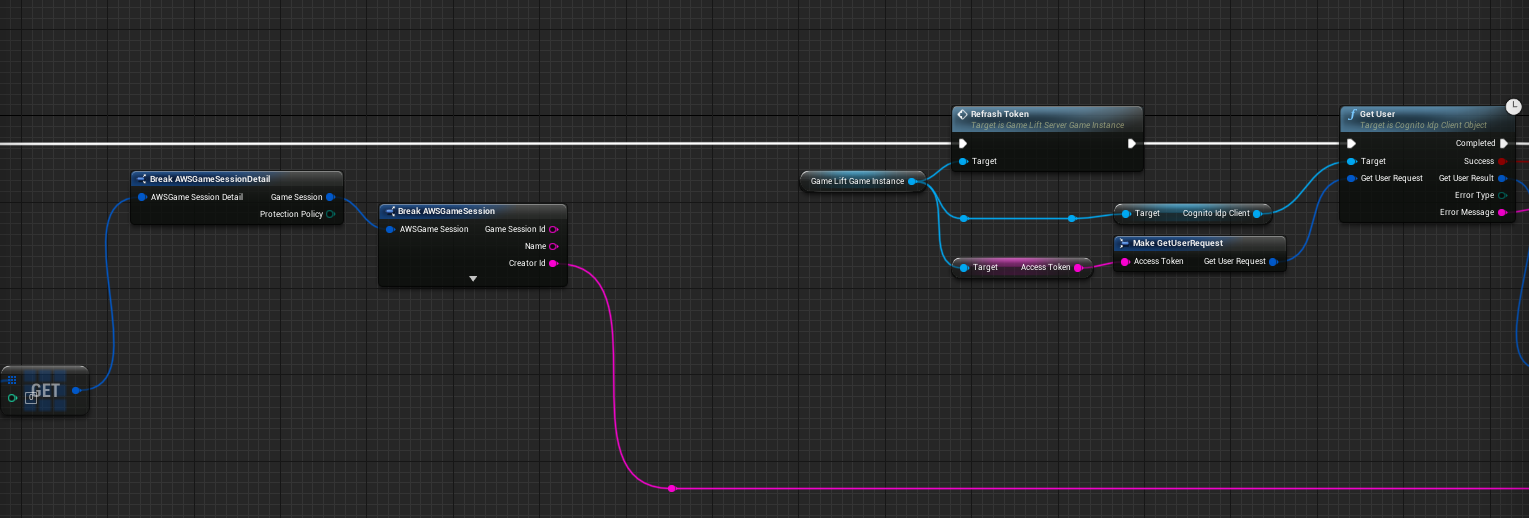
Task: Select the Game Session Id pin
Action: (553, 229)
